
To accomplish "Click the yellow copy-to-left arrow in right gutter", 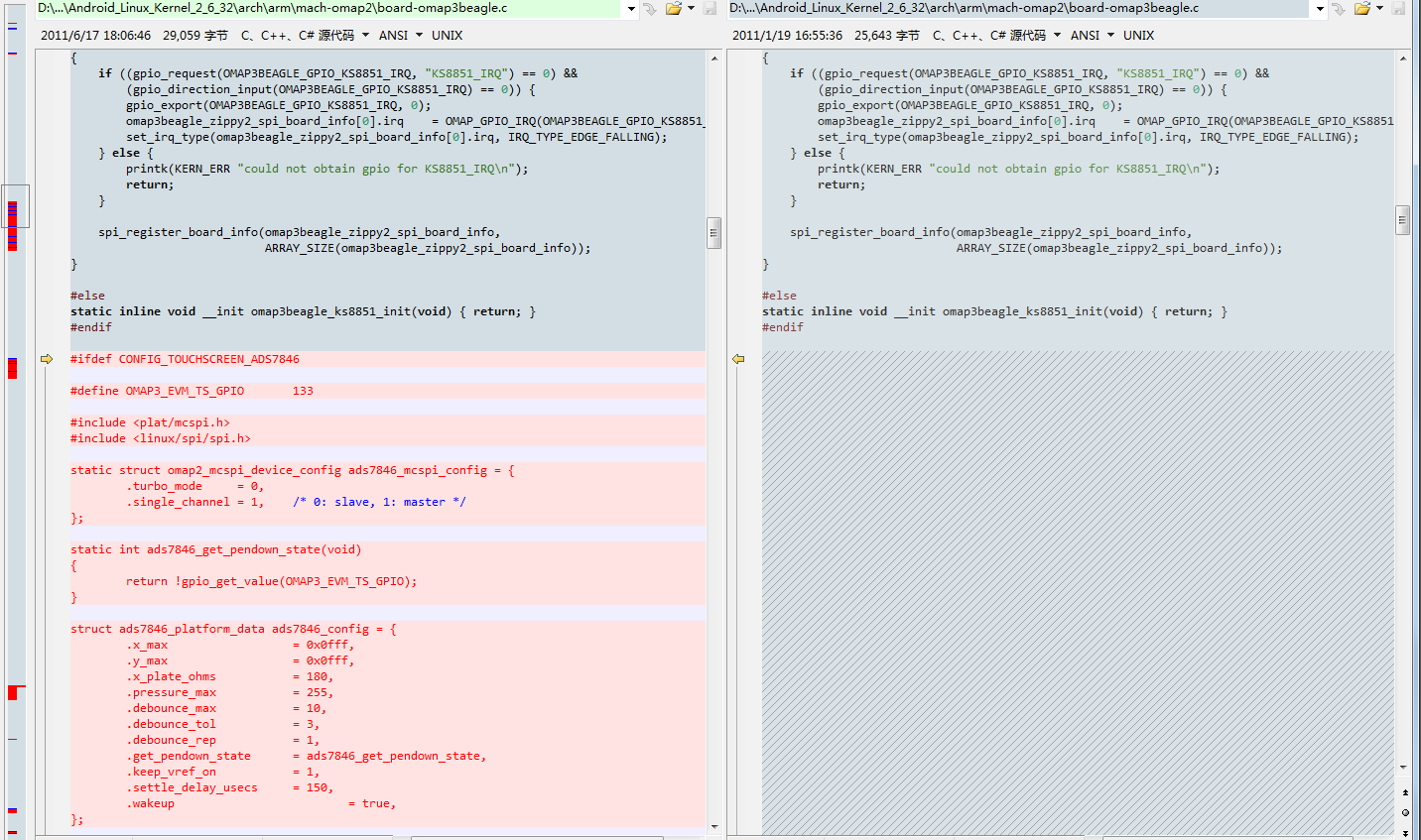I will pyautogui.click(x=738, y=359).
